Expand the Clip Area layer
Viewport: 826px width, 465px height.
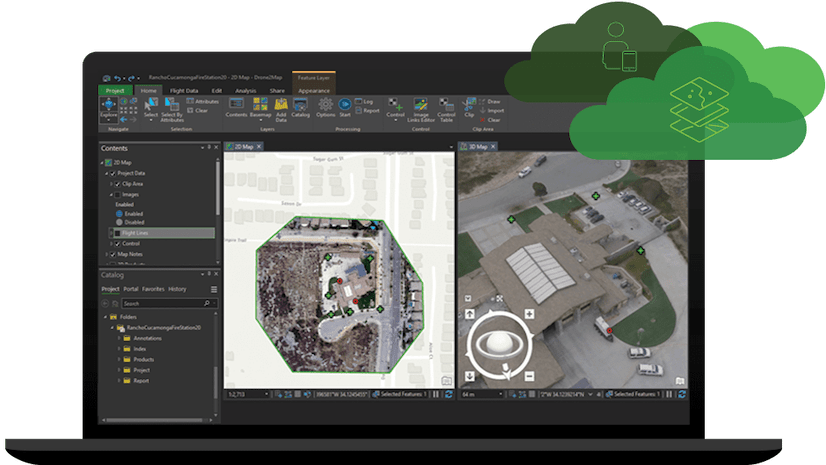pos(111,184)
